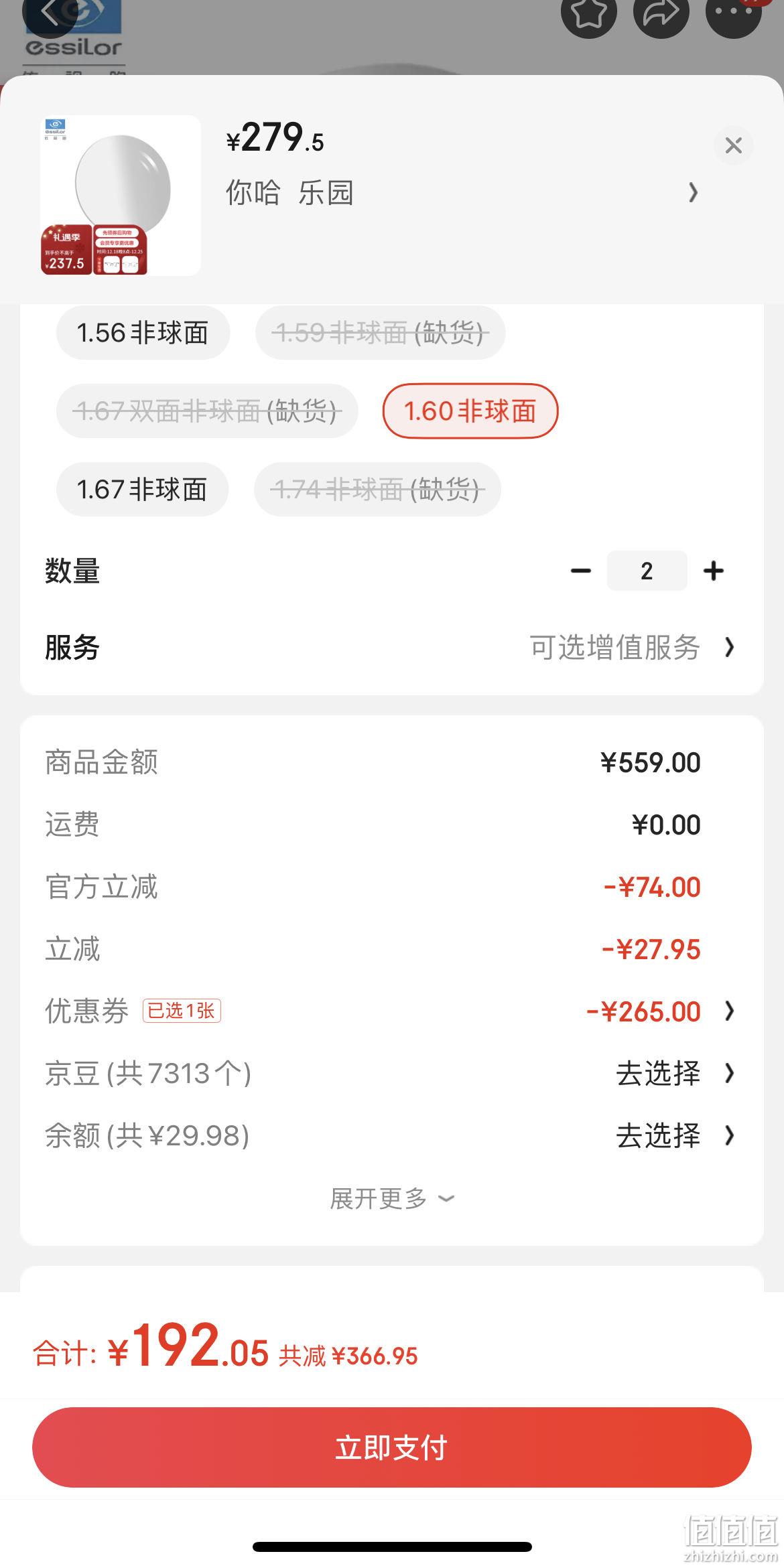
Task: Open the lens product thumbnail
Action: point(121,196)
